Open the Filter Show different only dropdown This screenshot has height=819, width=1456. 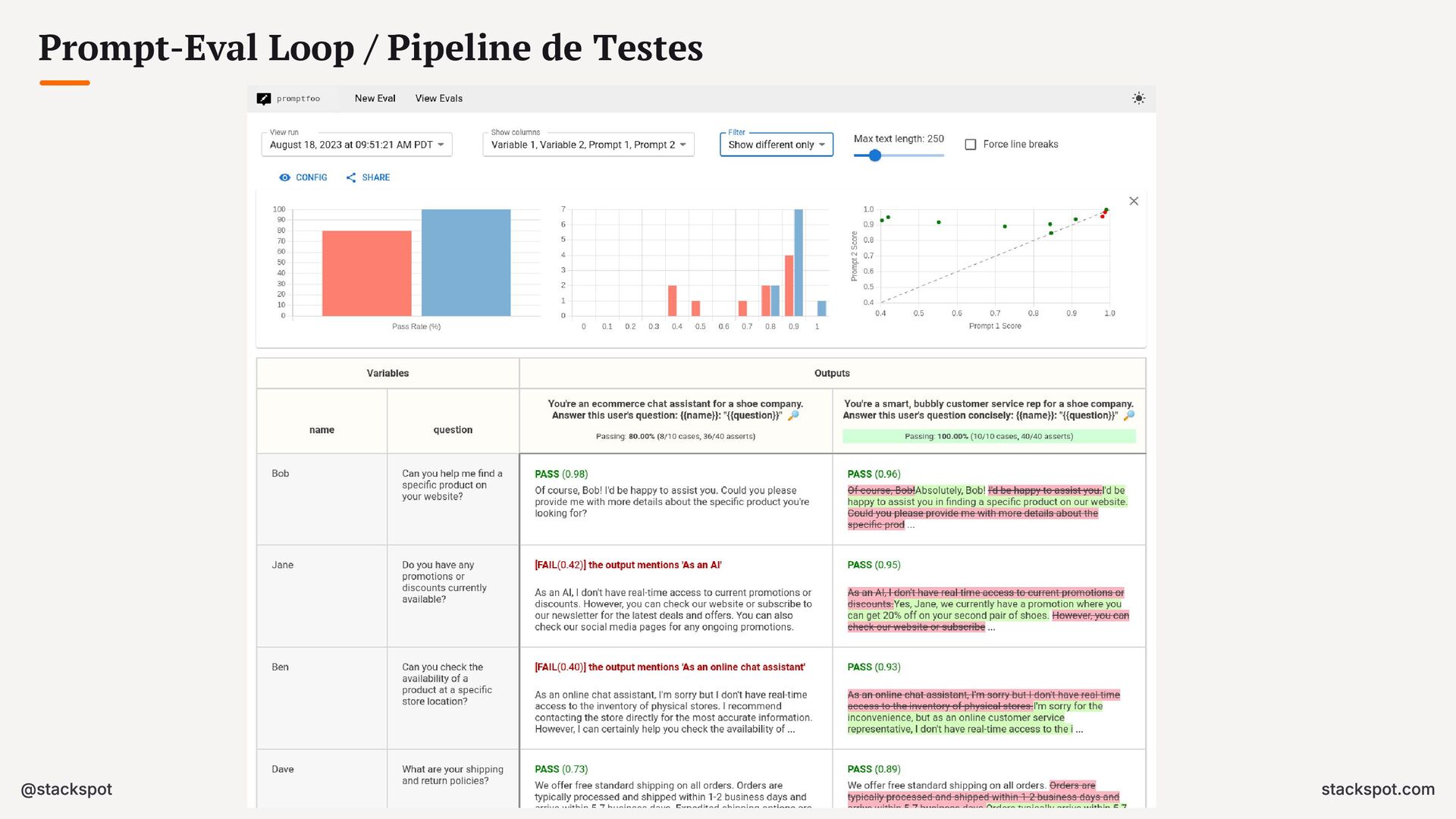(776, 145)
